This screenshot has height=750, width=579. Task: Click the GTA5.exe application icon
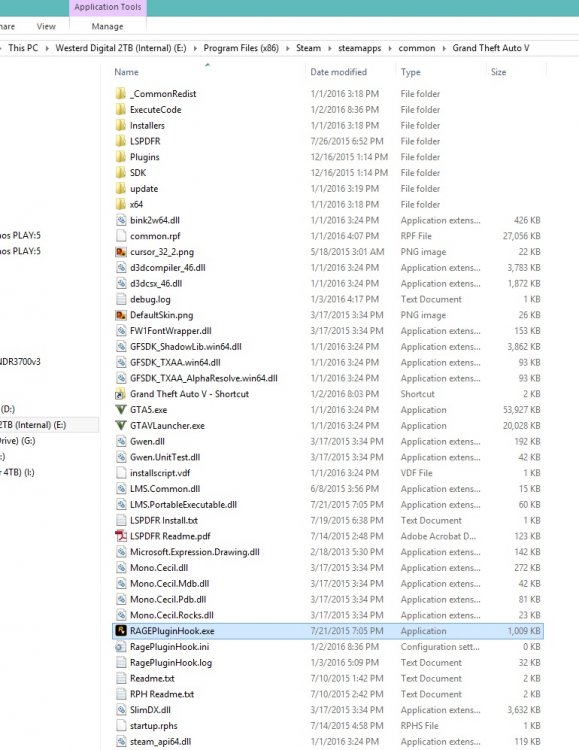(x=121, y=409)
